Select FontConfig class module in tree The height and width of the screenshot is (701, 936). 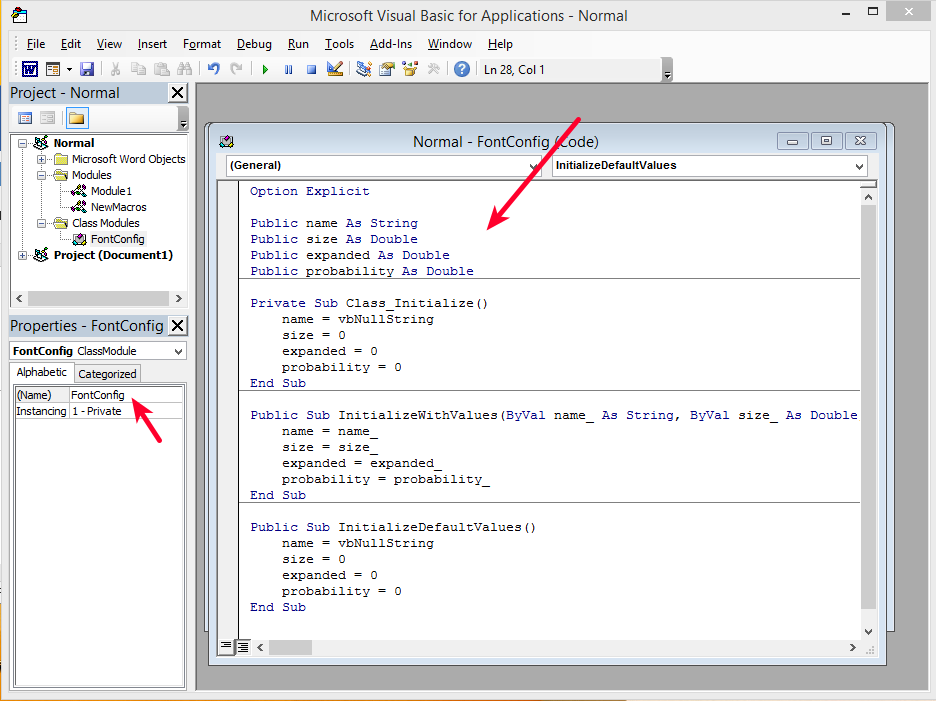coord(117,239)
